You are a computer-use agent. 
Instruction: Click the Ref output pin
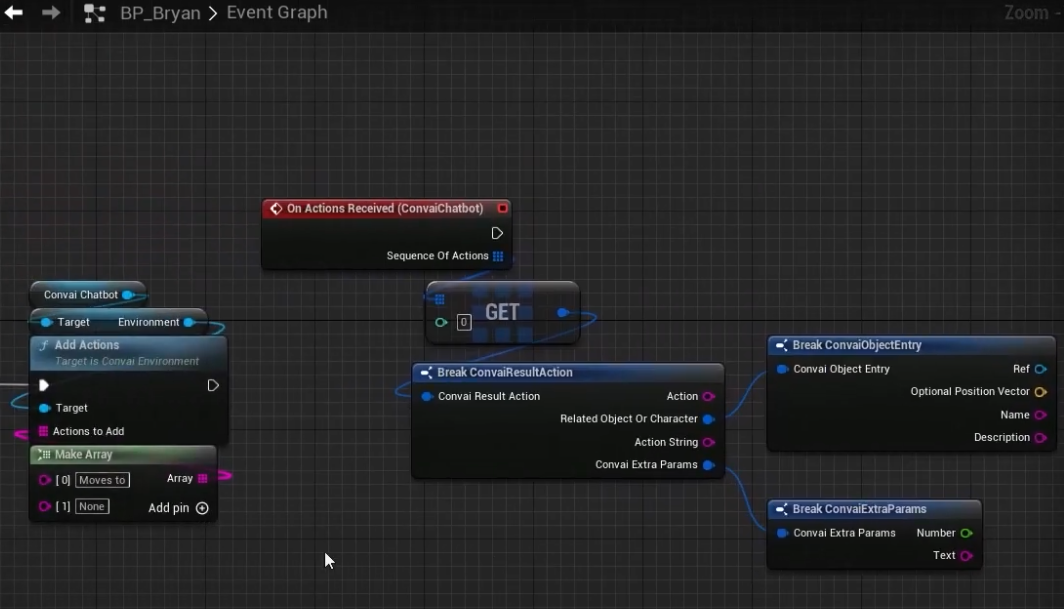(1040, 369)
